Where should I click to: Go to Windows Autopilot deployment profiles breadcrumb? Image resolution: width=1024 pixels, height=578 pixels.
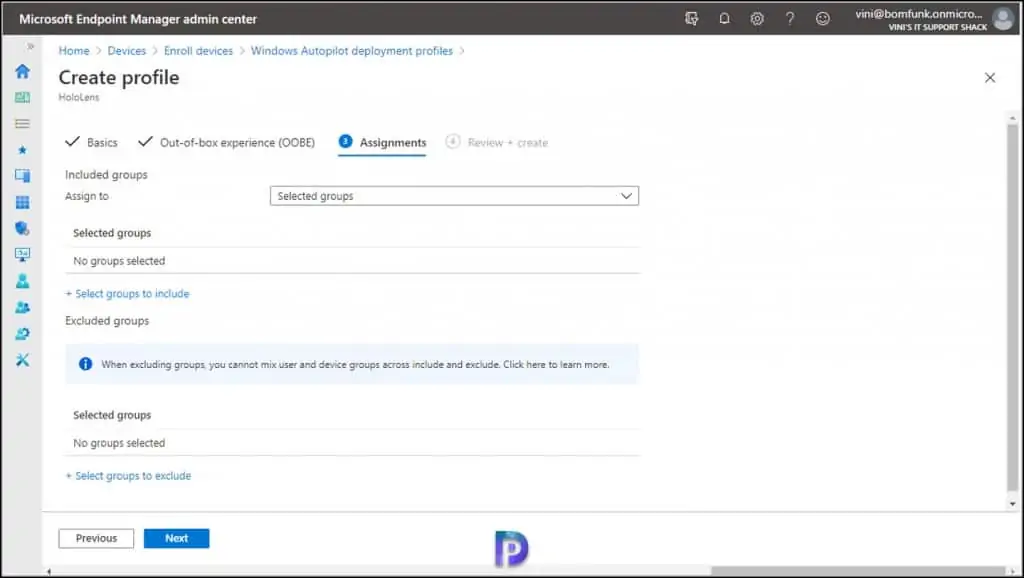(x=351, y=51)
